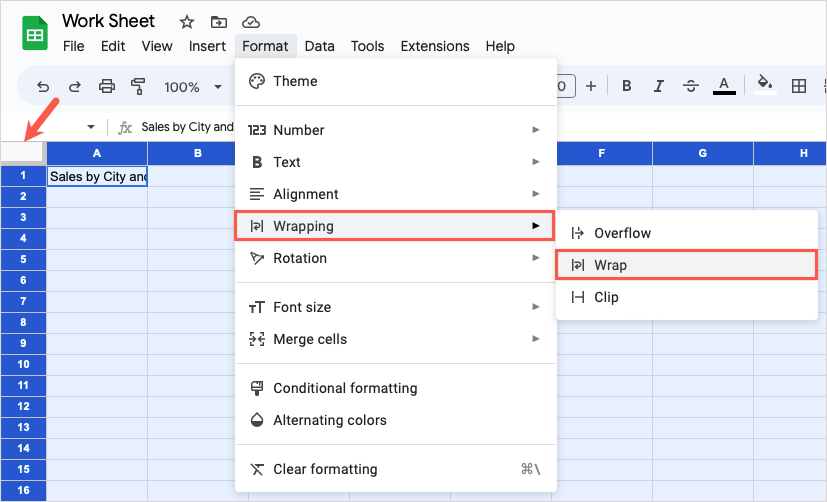Click the Undo icon in toolbar

point(43,87)
